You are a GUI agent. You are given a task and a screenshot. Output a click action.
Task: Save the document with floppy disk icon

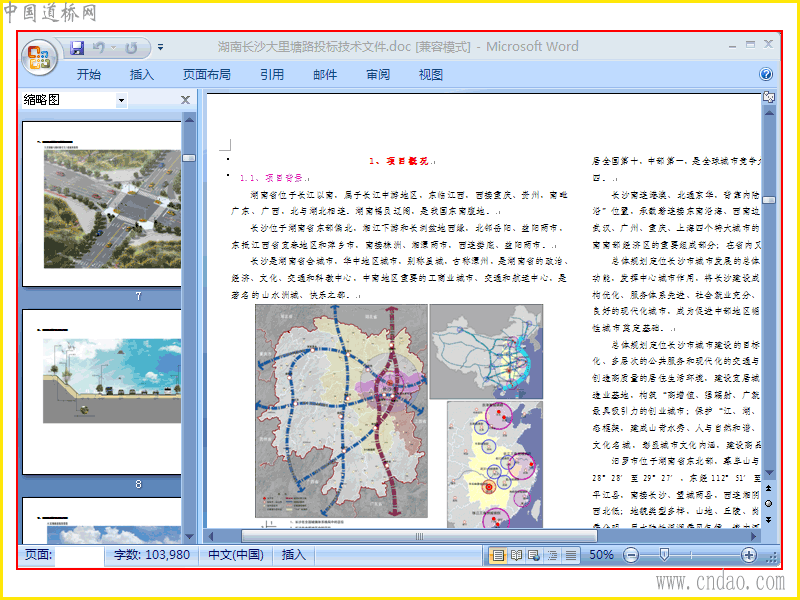tap(77, 48)
